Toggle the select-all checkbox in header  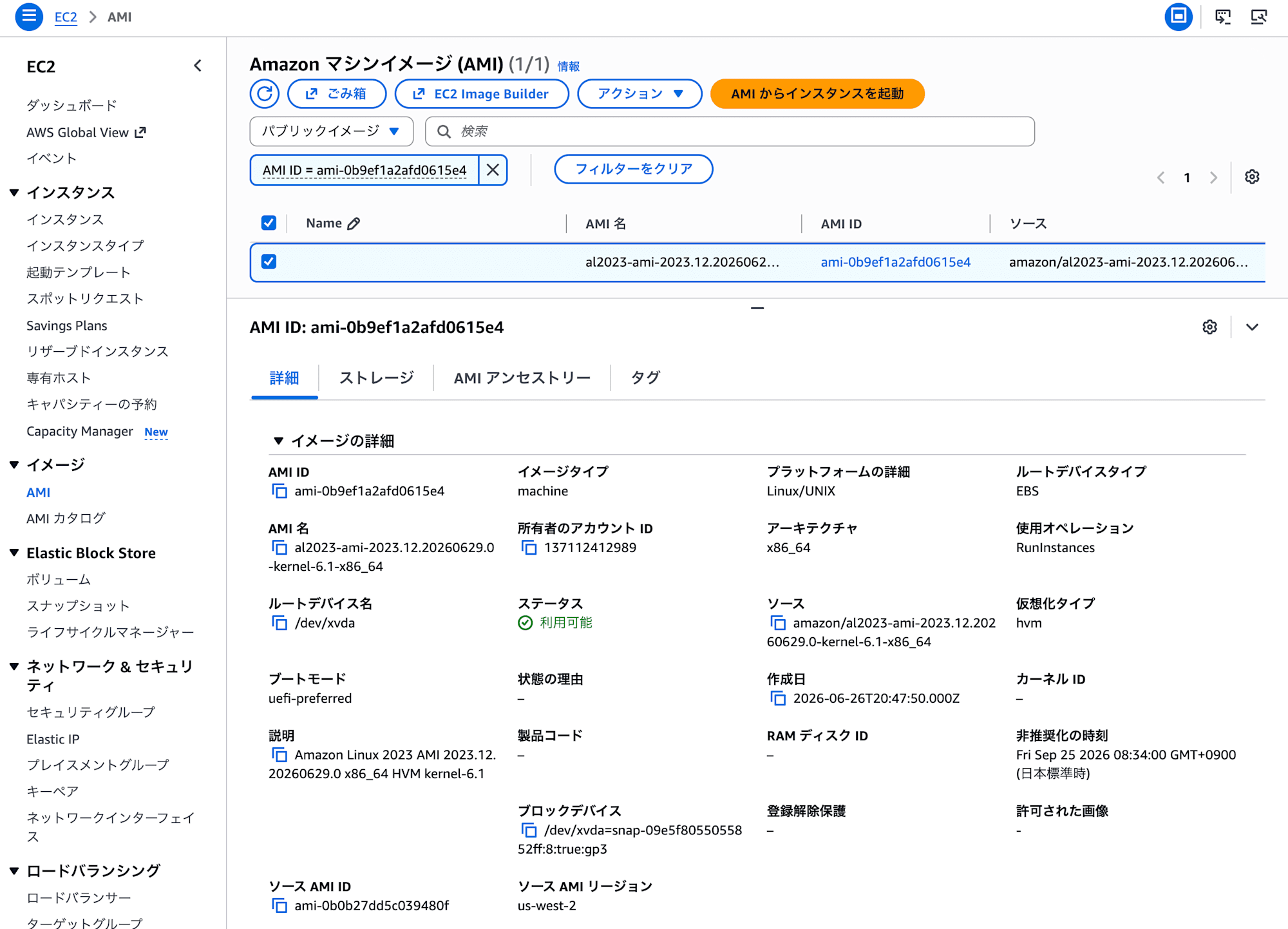point(269,223)
